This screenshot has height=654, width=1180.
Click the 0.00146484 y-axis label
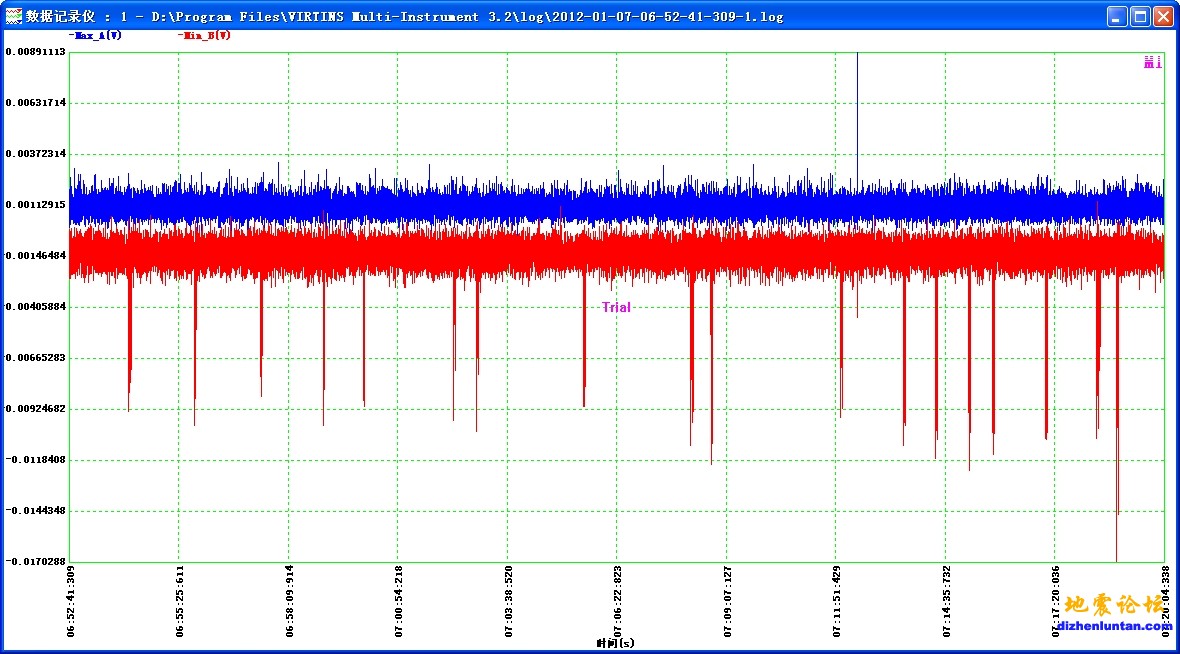point(35,256)
